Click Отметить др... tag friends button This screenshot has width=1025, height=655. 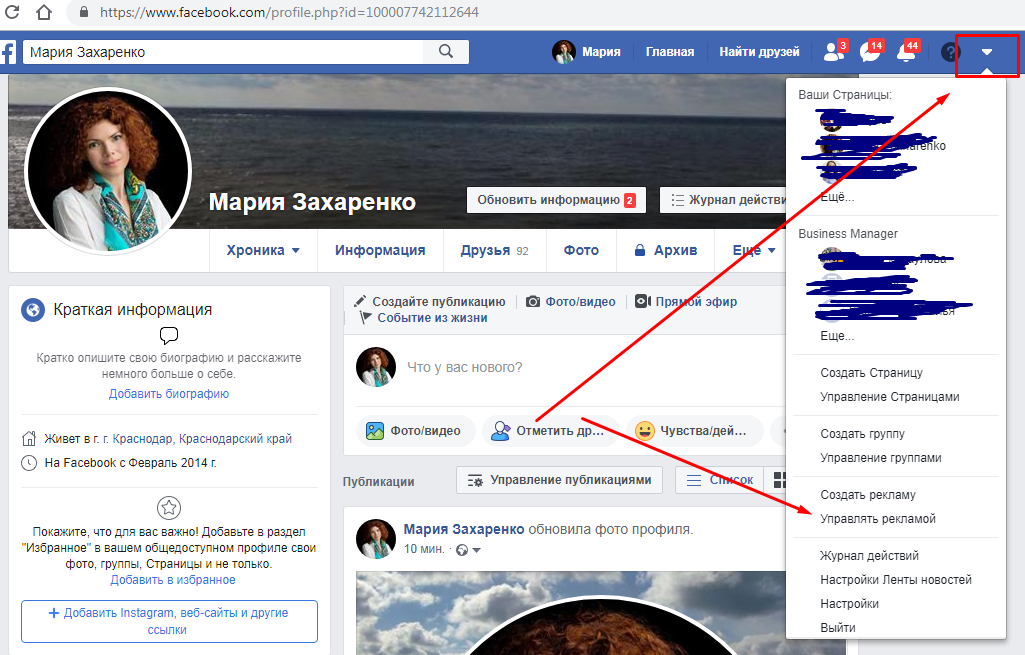[550, 431]
